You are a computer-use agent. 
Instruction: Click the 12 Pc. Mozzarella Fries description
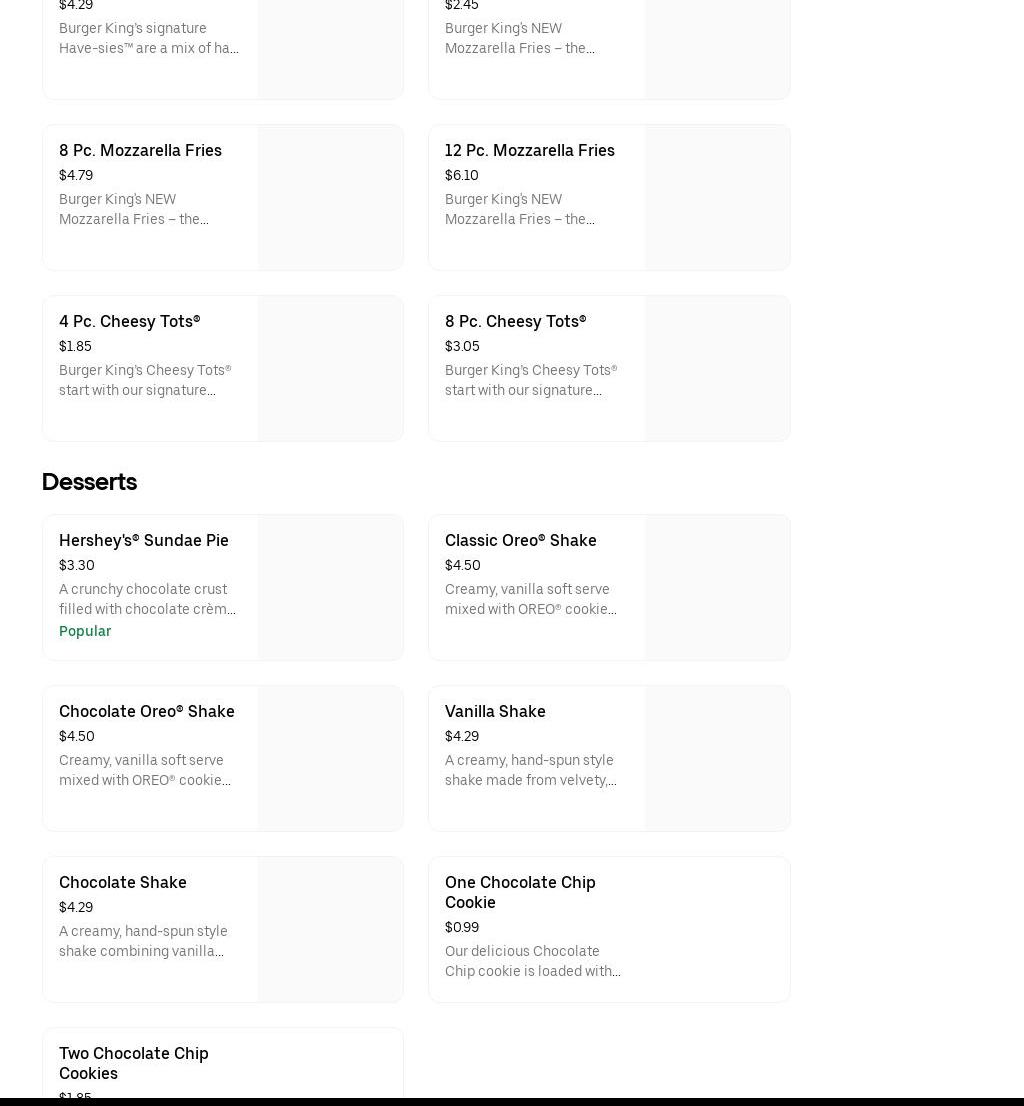520,209
